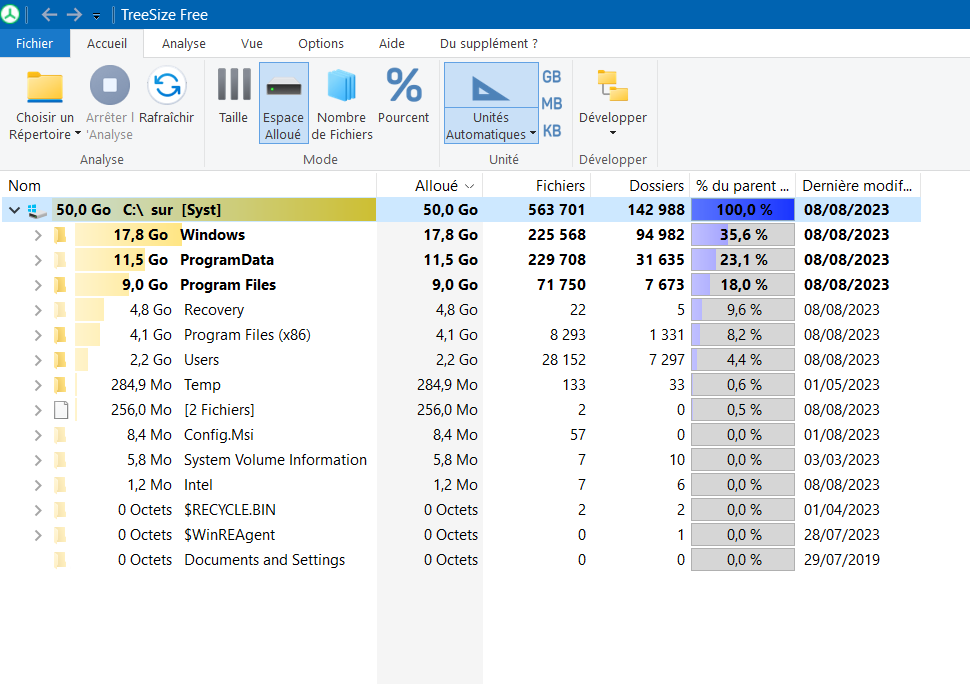Click the Program Files folder icon
Screen dimensions: 970x684
pos(60,285)
